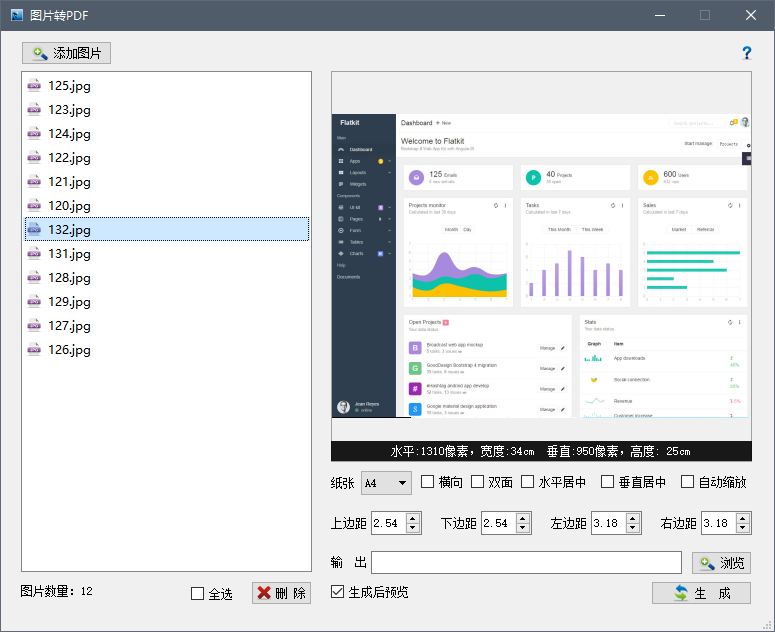Enable the 横向 landscape checkbox
The width and height of the screenshot is (775, 632).
point(427,482)
